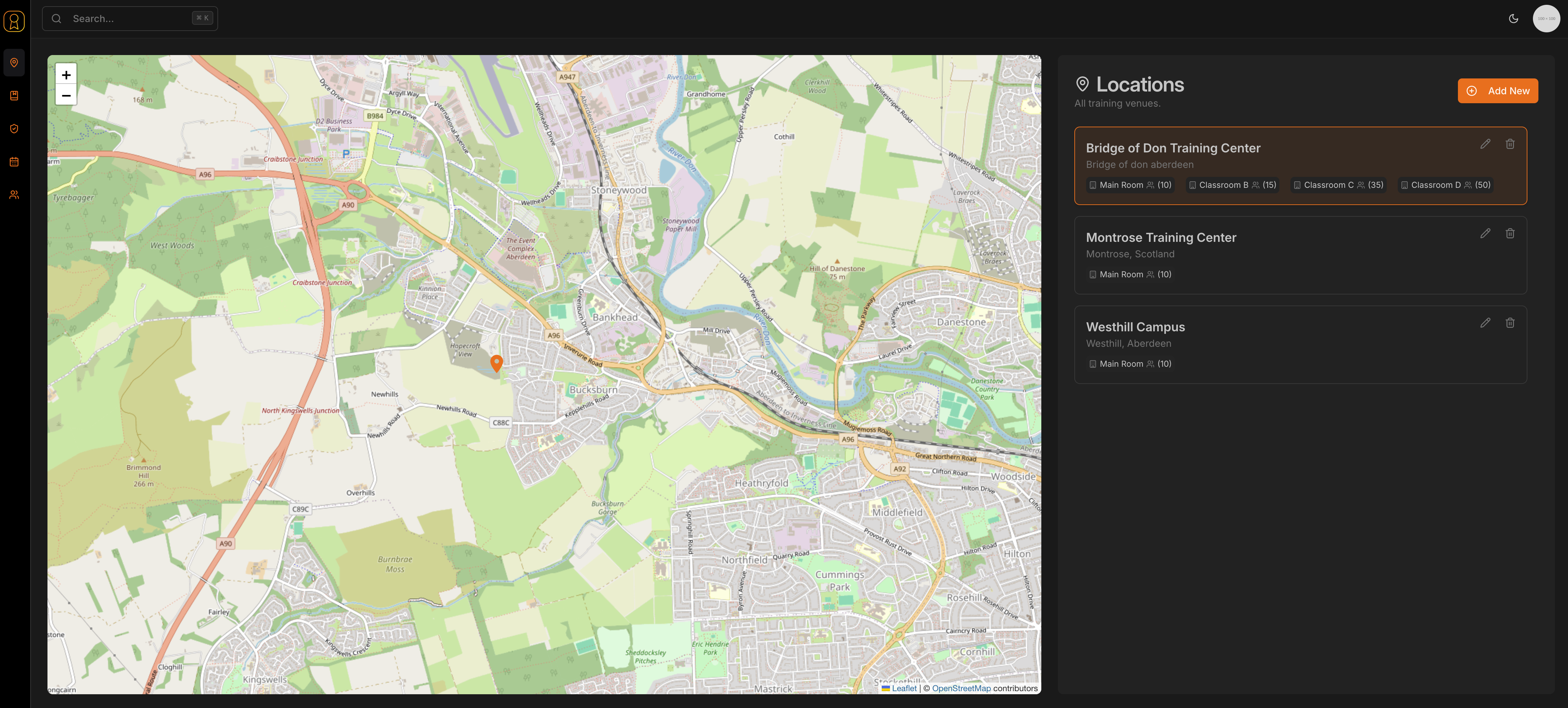Zoom in on the map
Screen dimensions: 1568x708
(x=66, y=75)
